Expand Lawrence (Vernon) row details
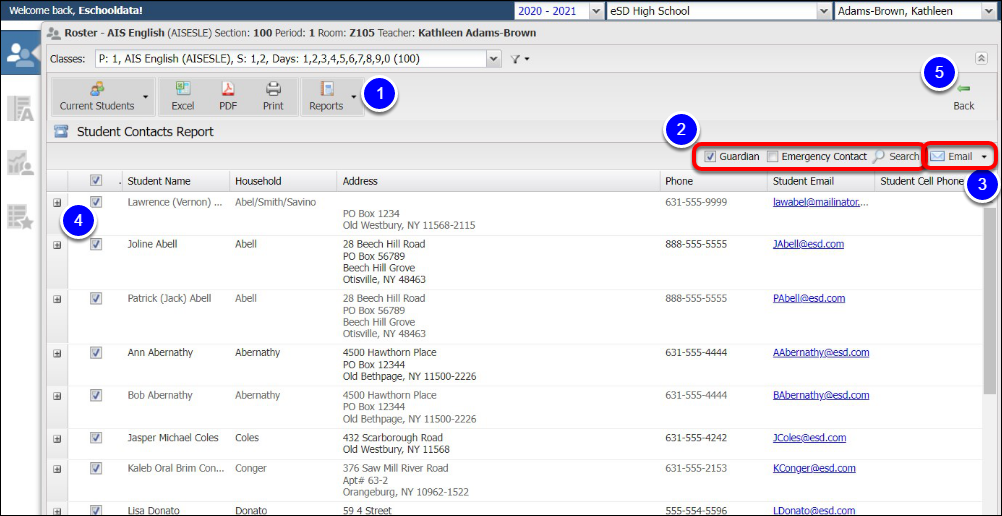This screenshot has width=1002, height=516. pos(57,202)
